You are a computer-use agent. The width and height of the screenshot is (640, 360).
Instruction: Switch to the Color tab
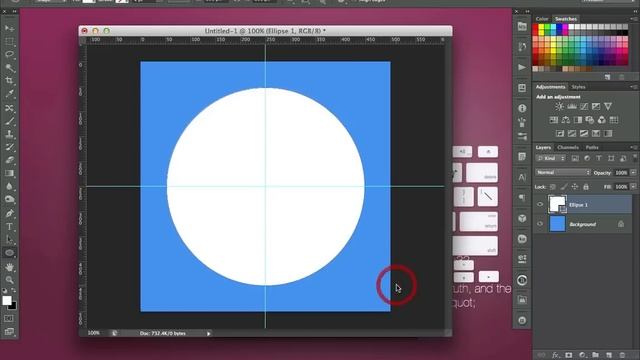542,19
